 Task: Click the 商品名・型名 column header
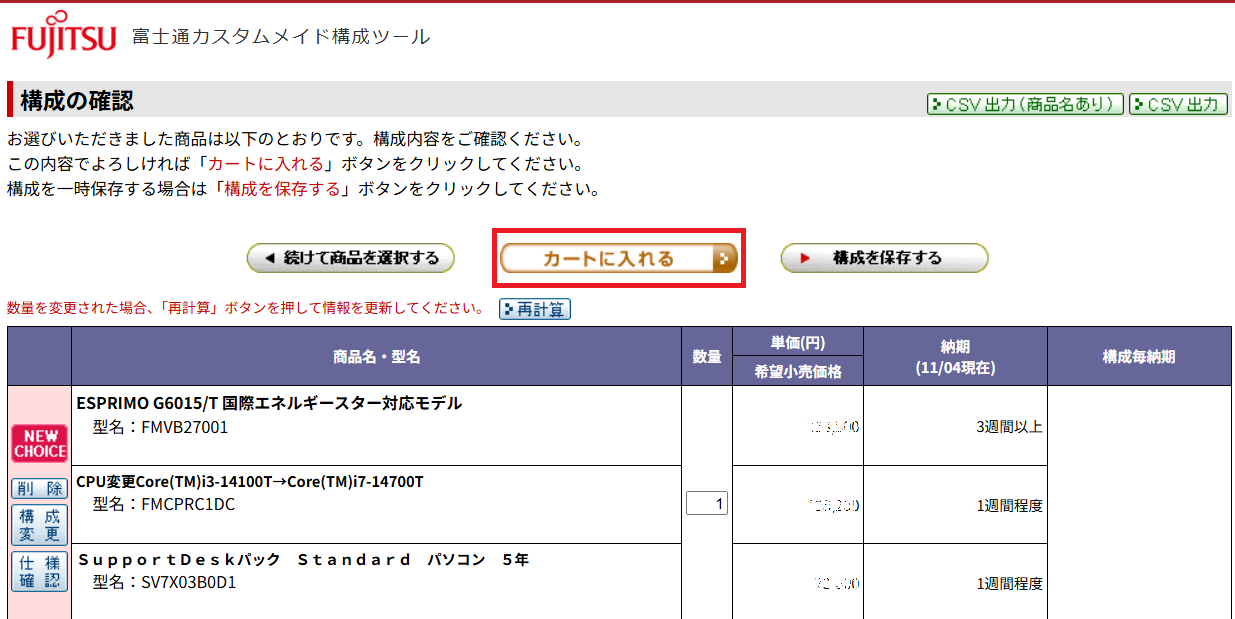pyautogui.click(x=376, y=357)
